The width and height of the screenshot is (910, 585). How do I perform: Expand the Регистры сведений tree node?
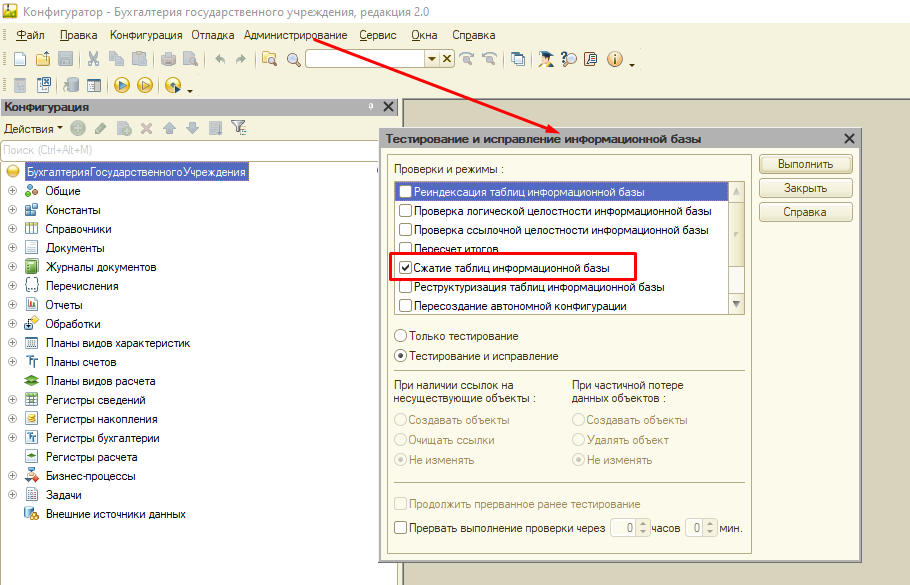coord(12,400)
